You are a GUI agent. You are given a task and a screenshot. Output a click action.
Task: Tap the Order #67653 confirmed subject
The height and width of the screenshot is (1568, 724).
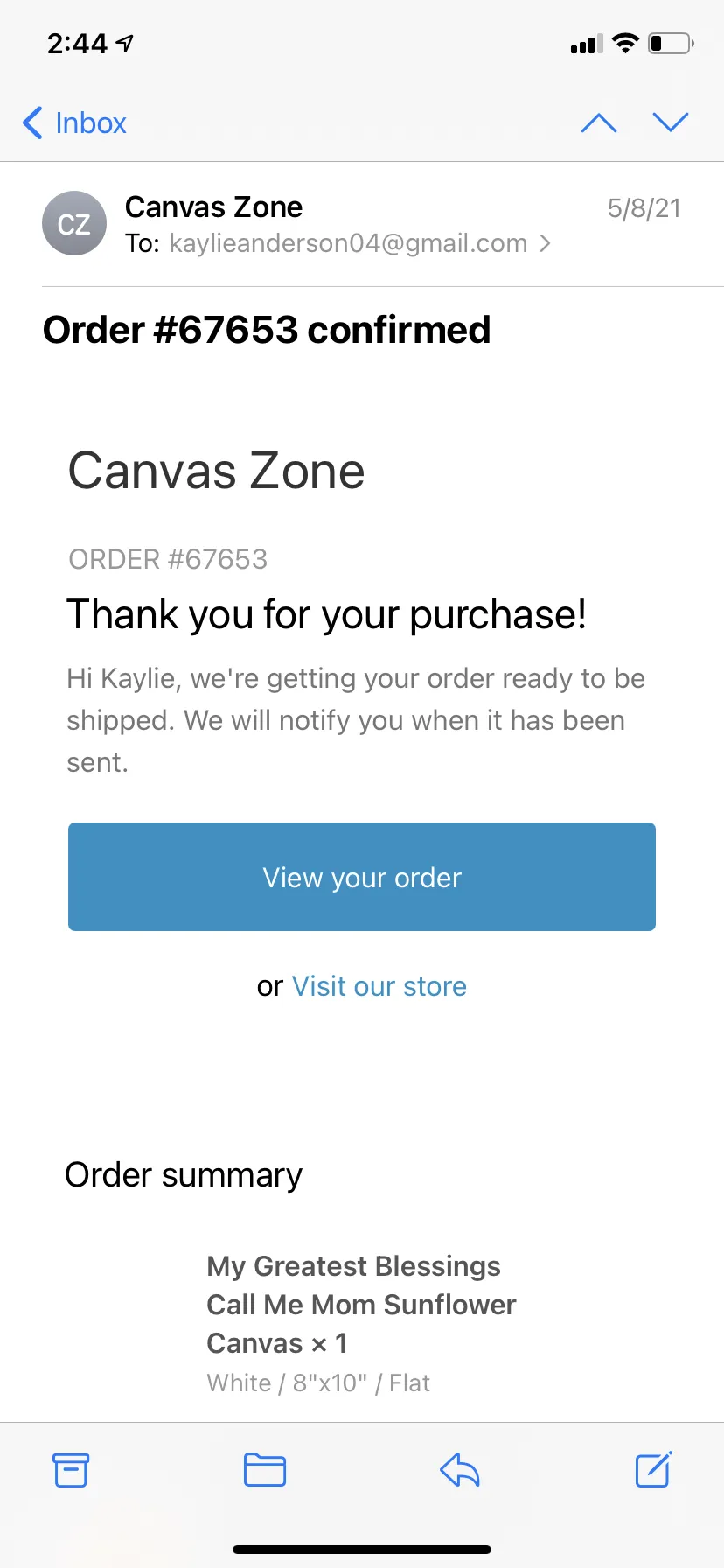point(267,330)
